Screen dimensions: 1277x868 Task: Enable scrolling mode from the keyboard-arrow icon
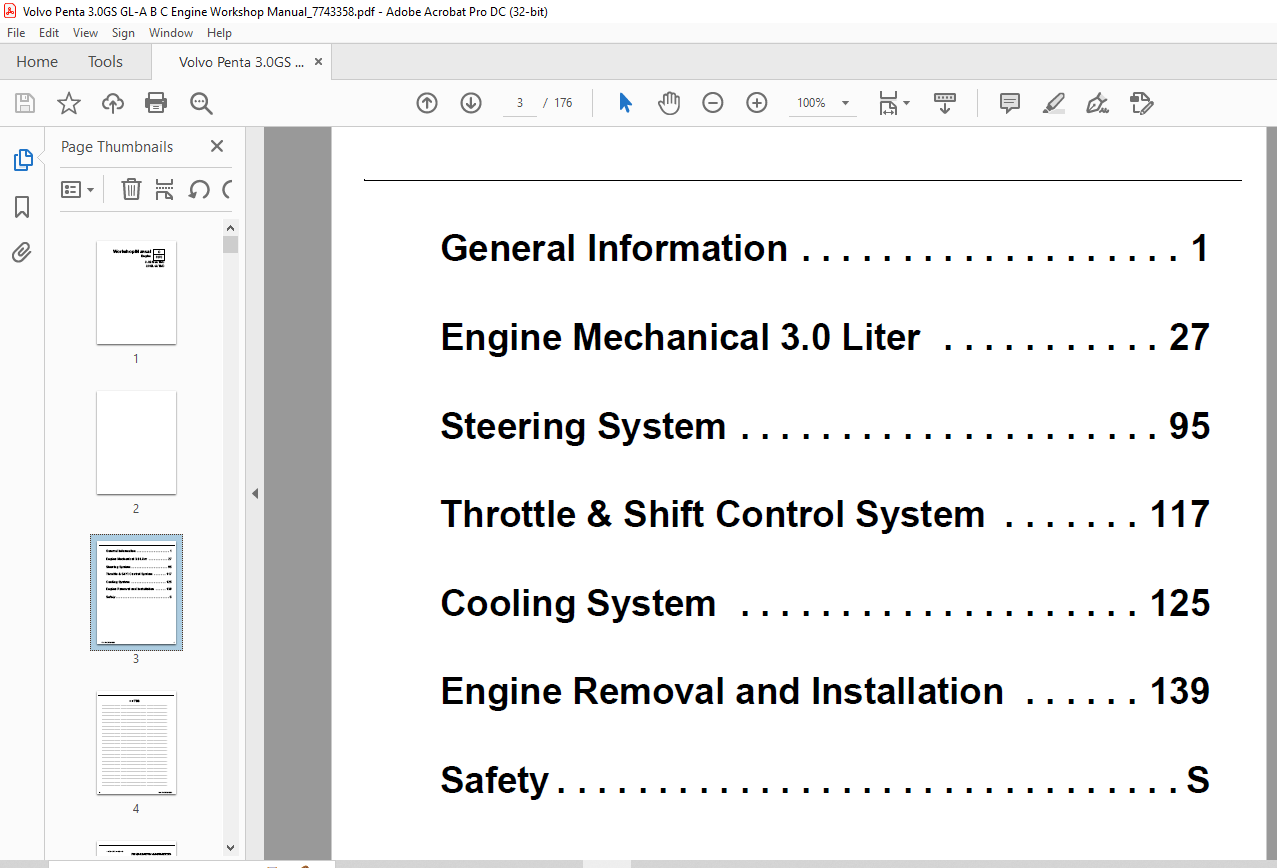[x=945, y=103]
